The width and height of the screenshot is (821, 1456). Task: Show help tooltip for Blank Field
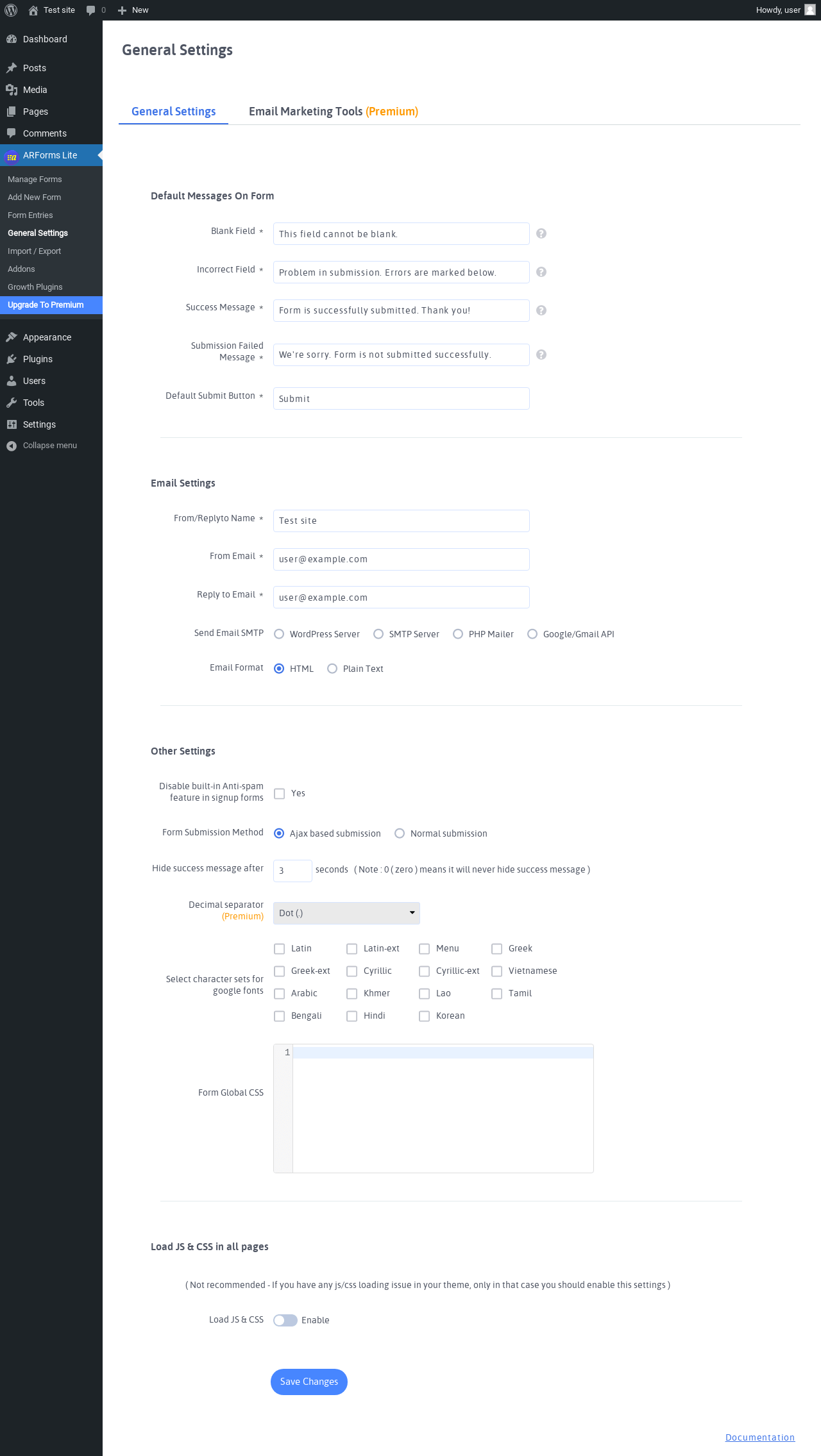(x=541, y=233)
